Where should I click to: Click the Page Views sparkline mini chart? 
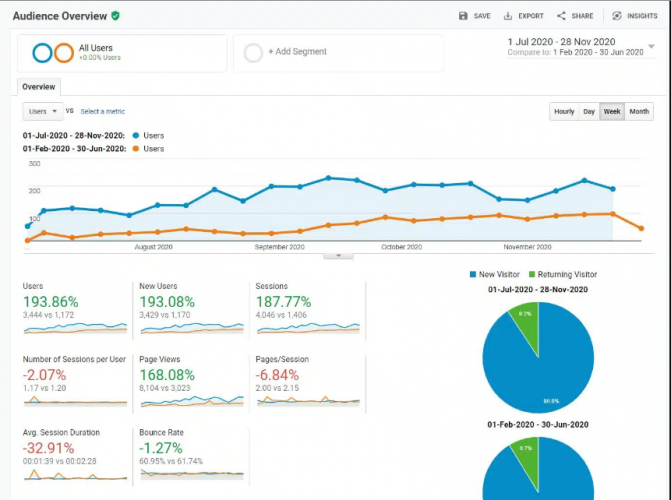click(192, 401)
